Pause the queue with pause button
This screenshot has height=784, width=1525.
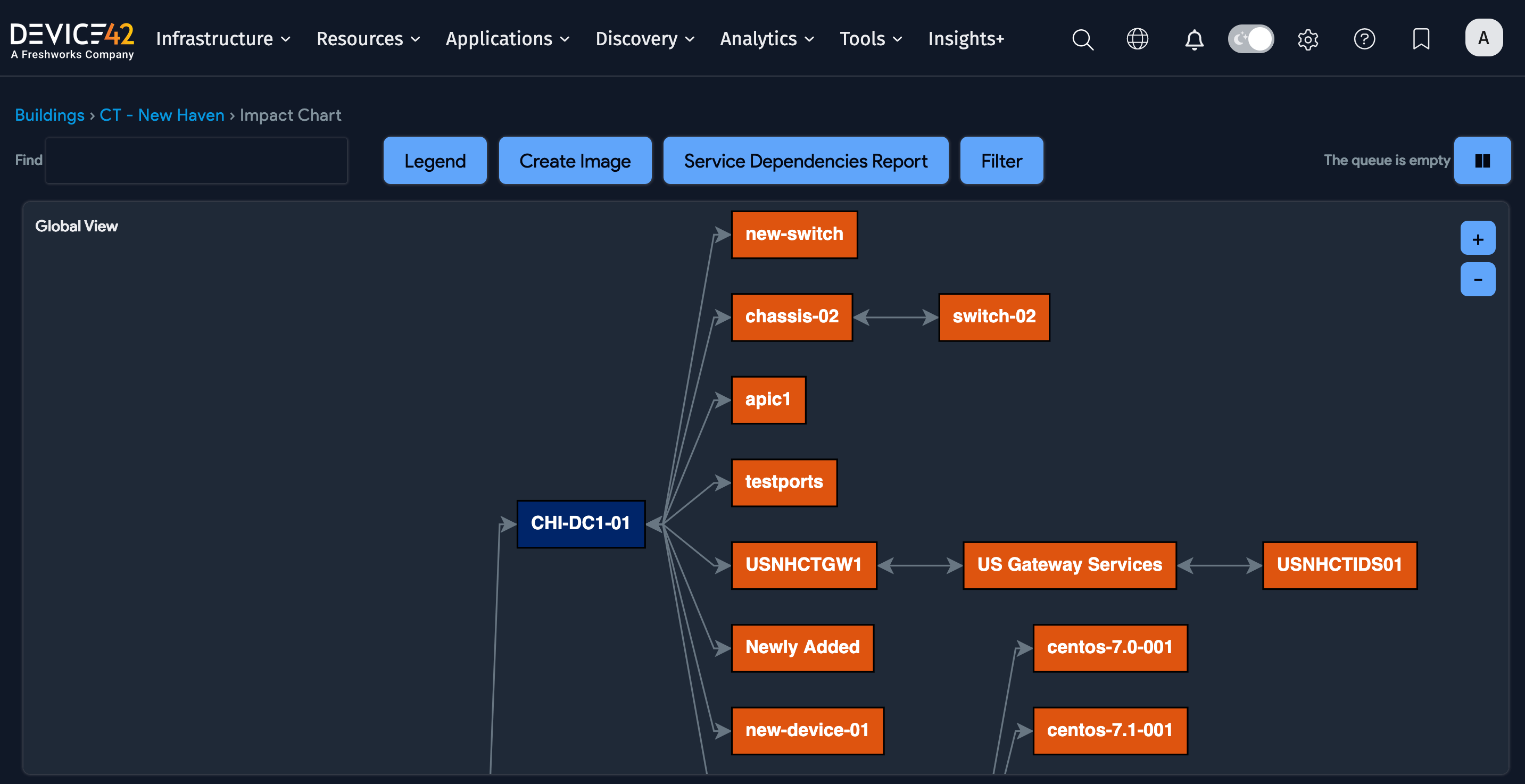pyautogui.click(x=1482, y=160)
